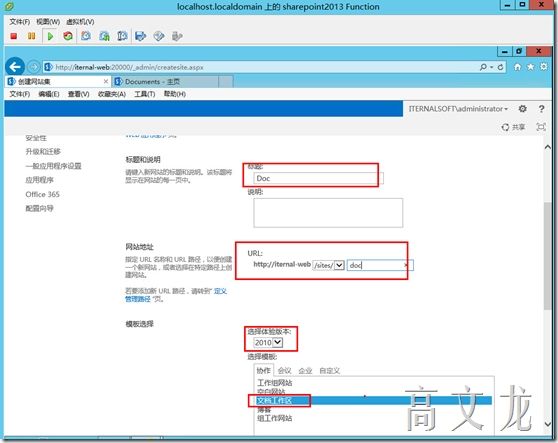This screenshot has width=558, height=443.
Task: Refresh the createsite.aspx page
Action: [501, 67]
